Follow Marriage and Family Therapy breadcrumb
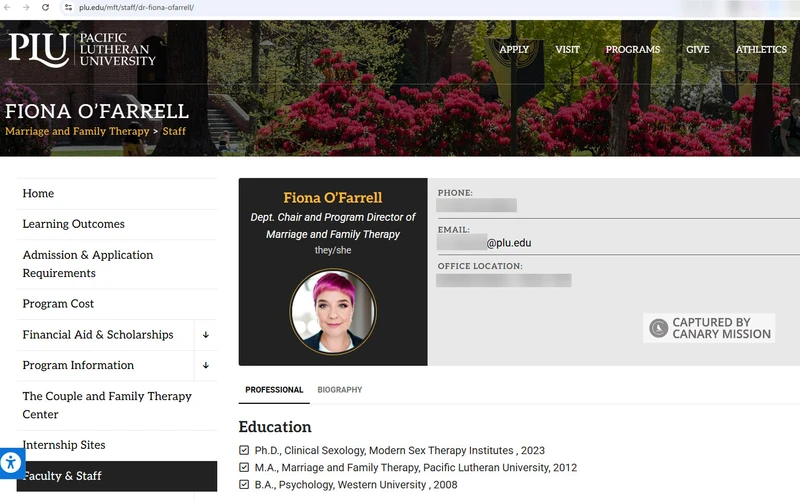The width and height of the screenshot is (800, 501). 77,131
